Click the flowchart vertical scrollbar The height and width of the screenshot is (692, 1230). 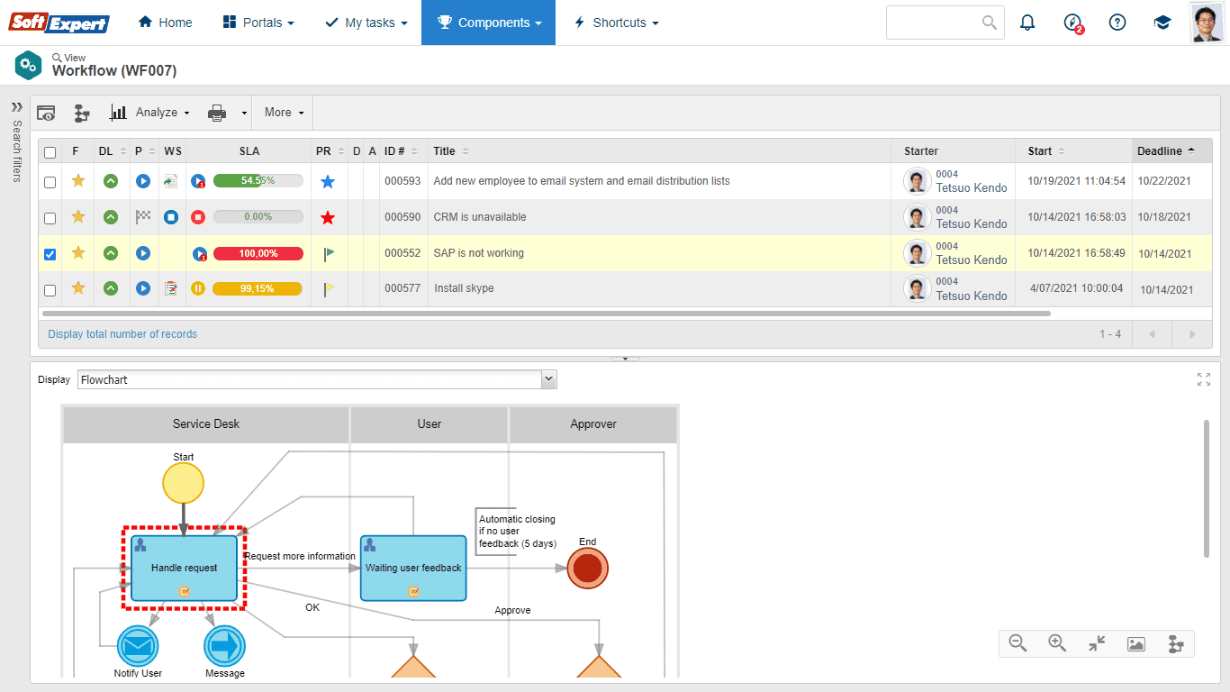[1207, 490]
